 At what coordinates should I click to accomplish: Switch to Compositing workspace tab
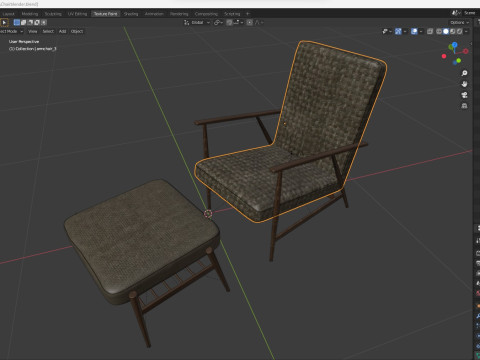[206, 14]
